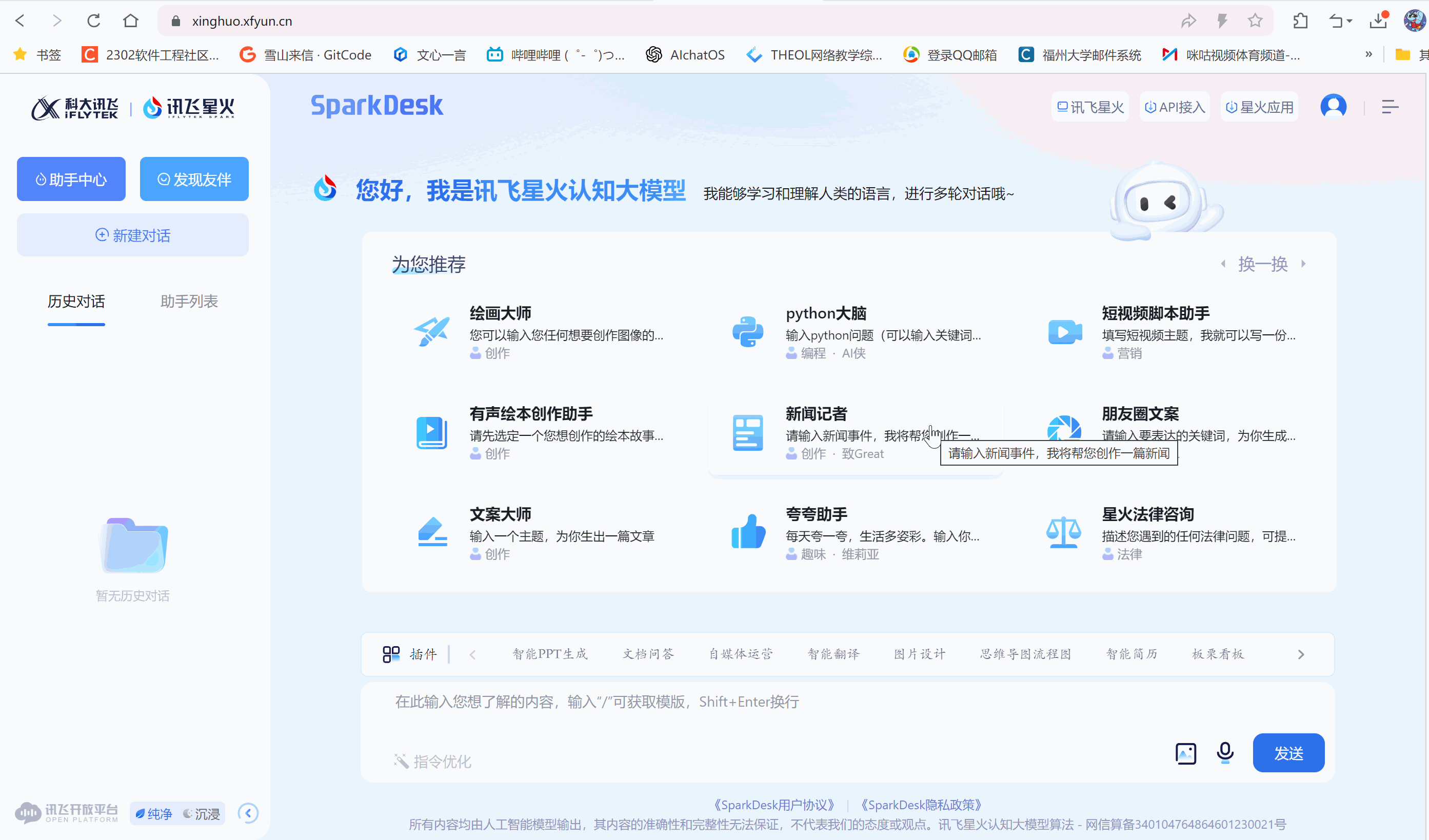Click the 星火应用 button
Screen dimensions: 1429x840
coord(1259,107)
